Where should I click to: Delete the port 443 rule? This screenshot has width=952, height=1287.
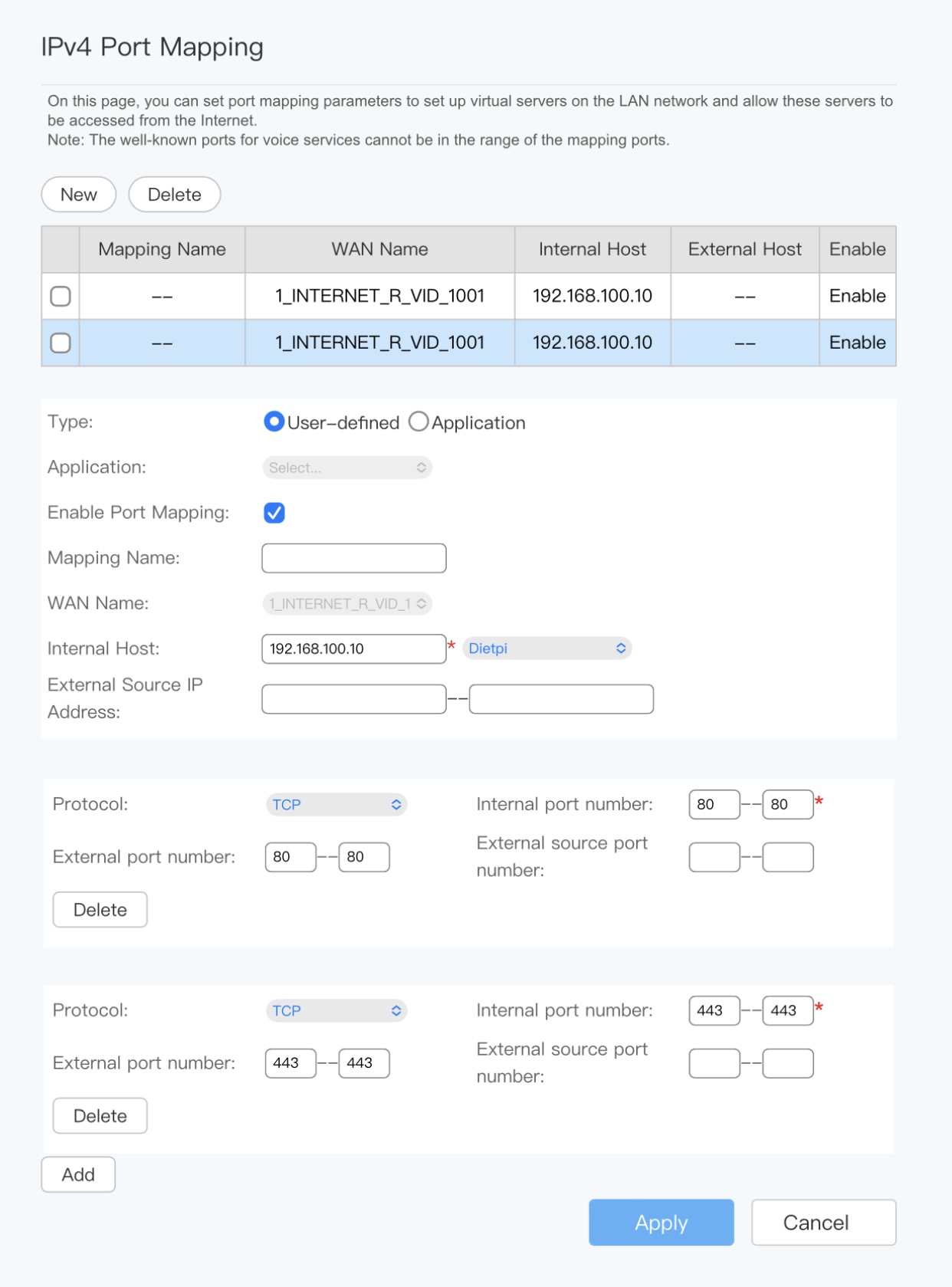point(100,1116)
